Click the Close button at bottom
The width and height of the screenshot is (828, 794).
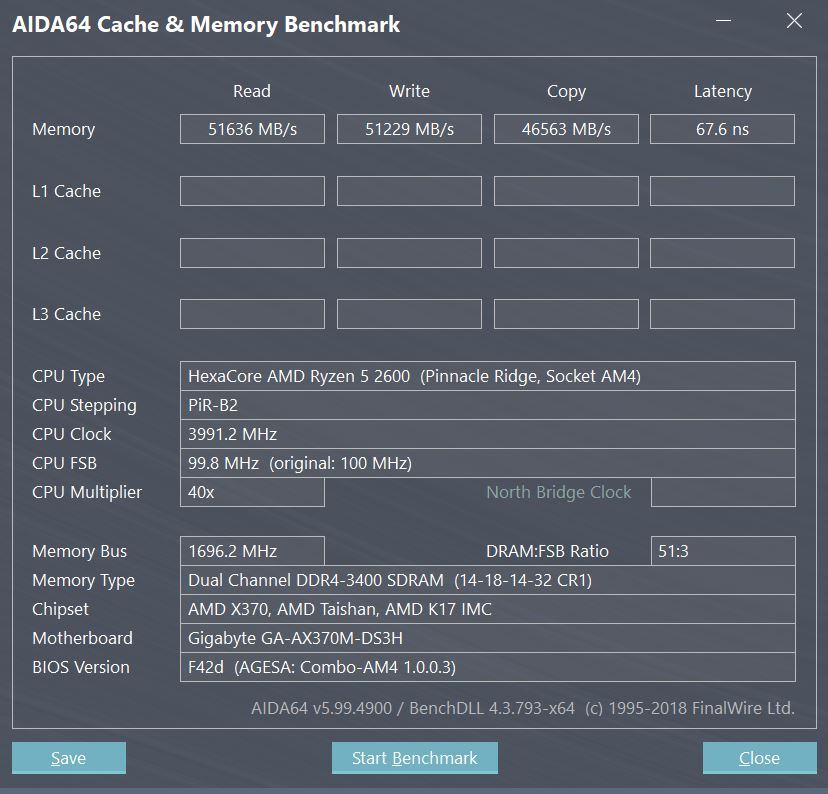759,758
